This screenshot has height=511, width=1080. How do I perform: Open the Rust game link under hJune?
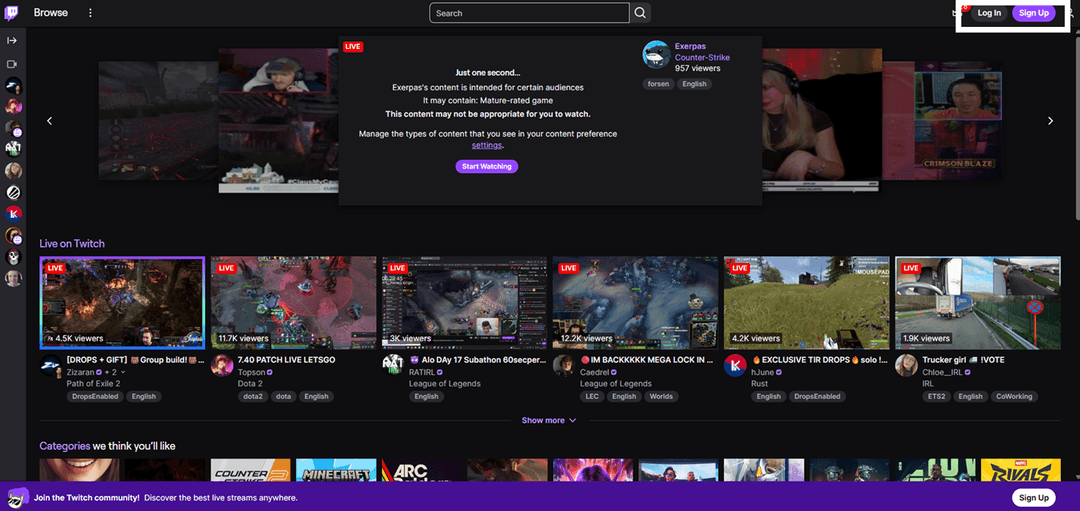click(759, 384)
